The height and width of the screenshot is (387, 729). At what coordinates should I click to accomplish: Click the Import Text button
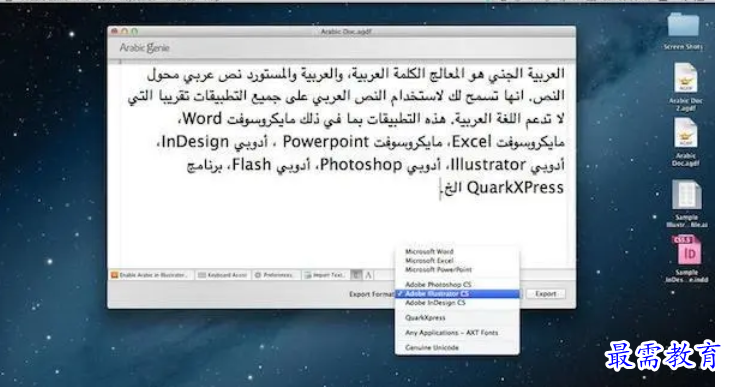coord(325,275)
